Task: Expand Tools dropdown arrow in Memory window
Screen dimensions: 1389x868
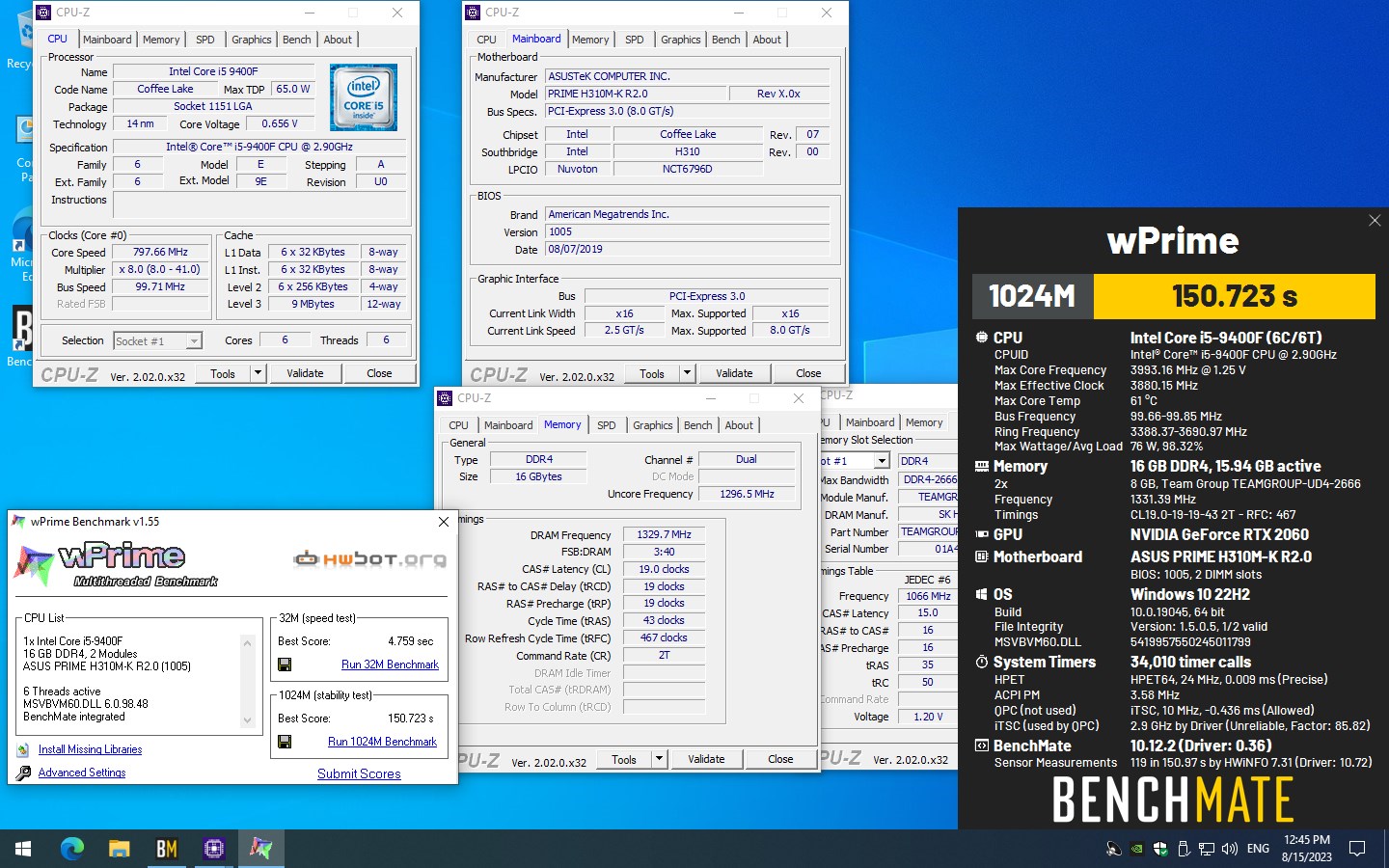Action: click(x=659, y=759)
